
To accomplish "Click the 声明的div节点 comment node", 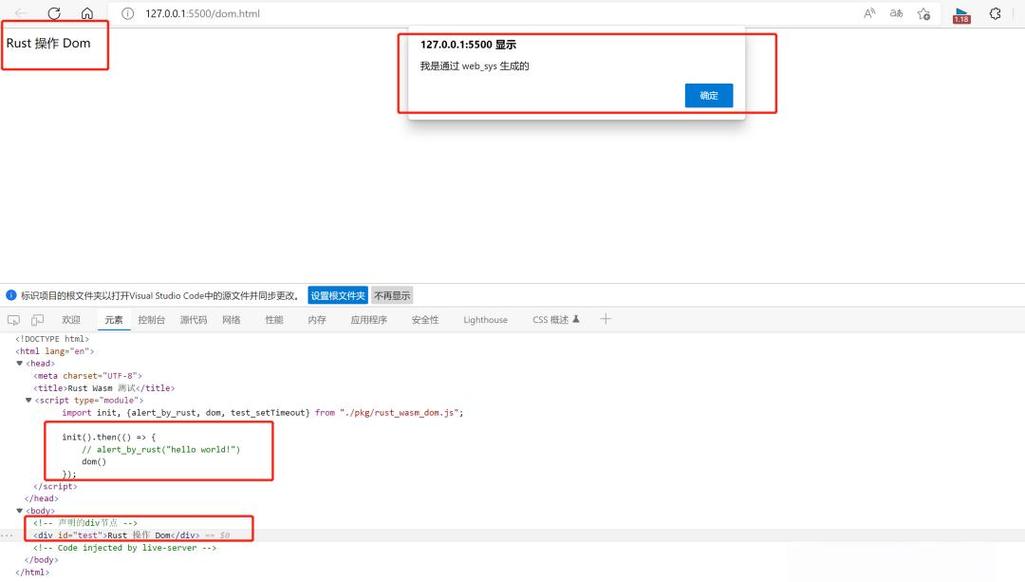I will click(x=85, y=522).
